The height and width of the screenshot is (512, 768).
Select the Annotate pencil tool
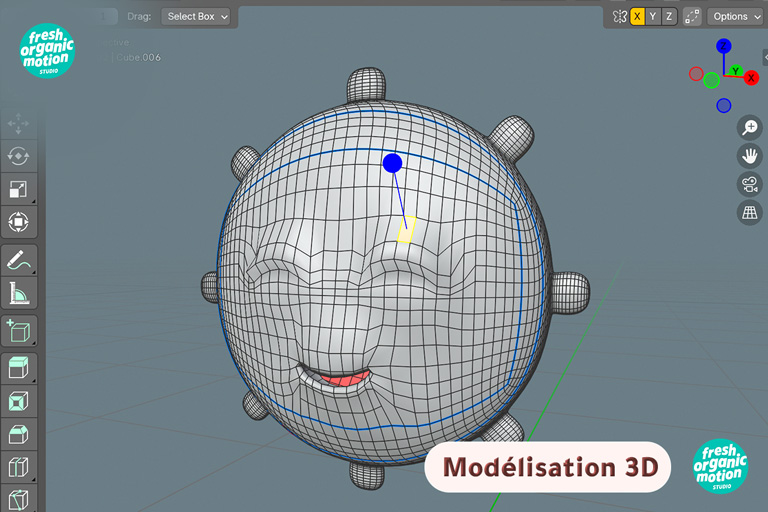tap(18, 259)
